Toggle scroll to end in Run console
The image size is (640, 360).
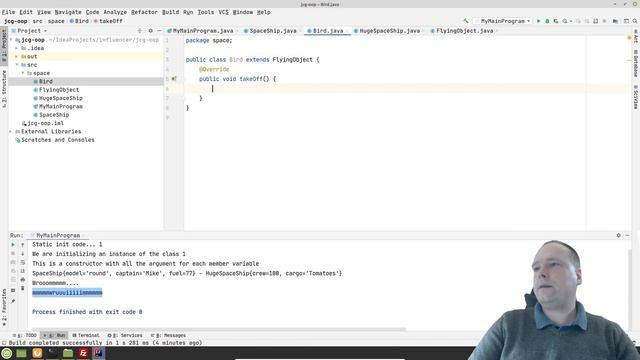pyautogui.click(x=22, y=271)
